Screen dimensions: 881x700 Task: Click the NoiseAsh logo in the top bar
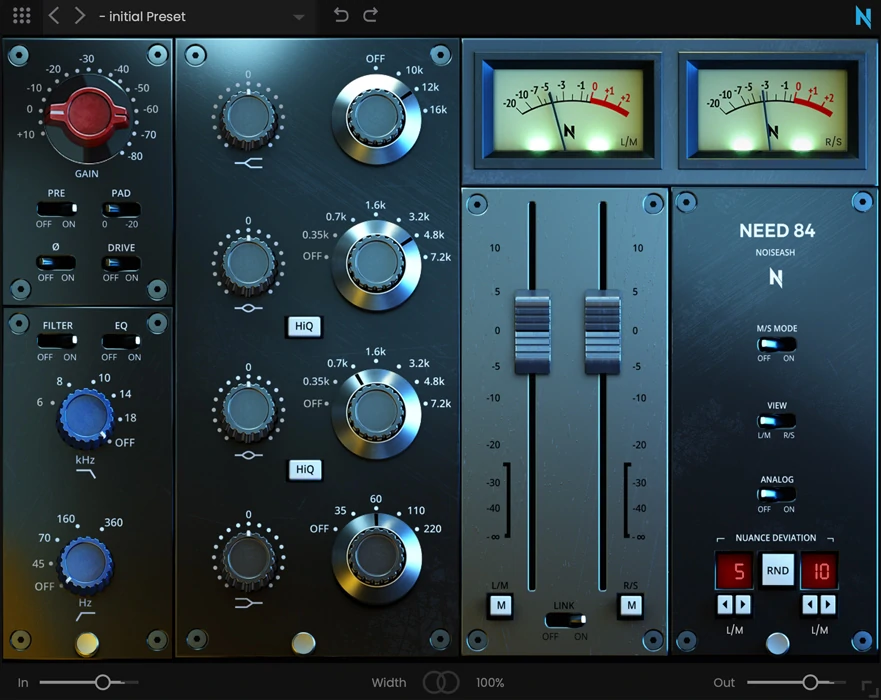click(862, 16)
